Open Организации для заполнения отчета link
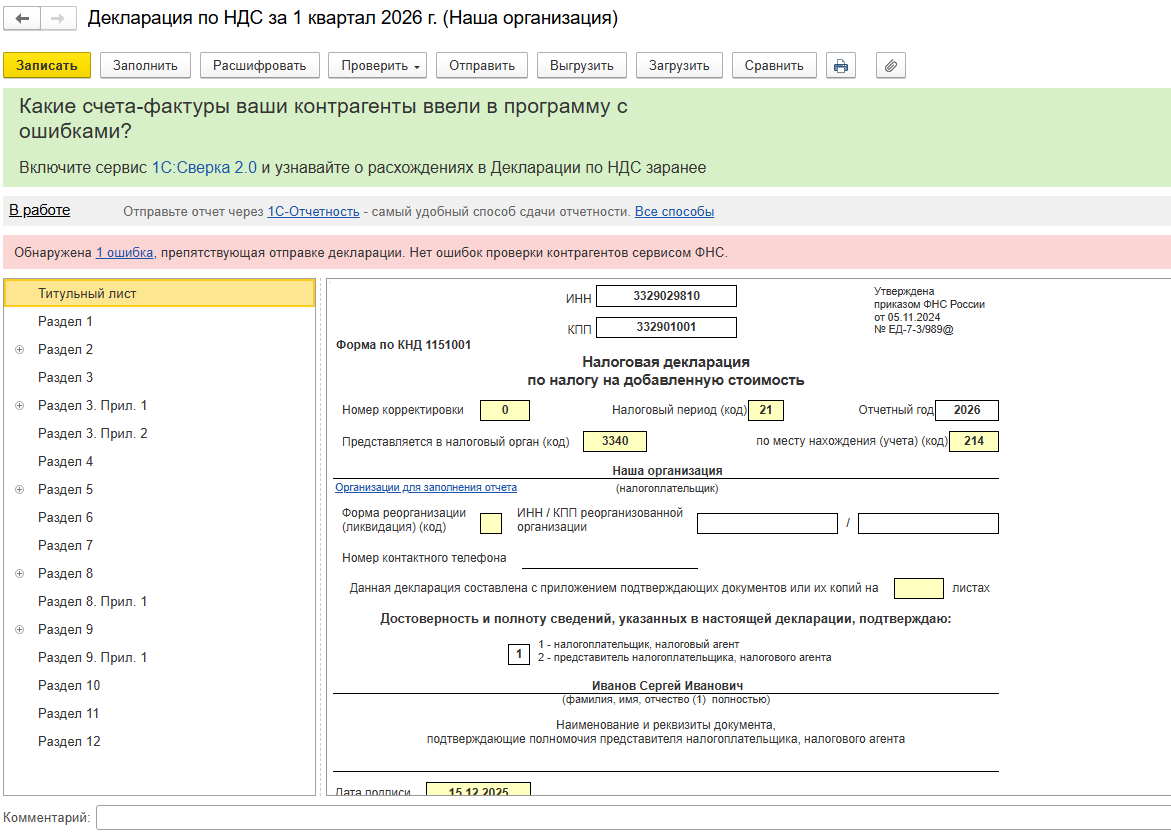Screen dimensions: 1171x836 pyautogui.click(x=426, y=487)
